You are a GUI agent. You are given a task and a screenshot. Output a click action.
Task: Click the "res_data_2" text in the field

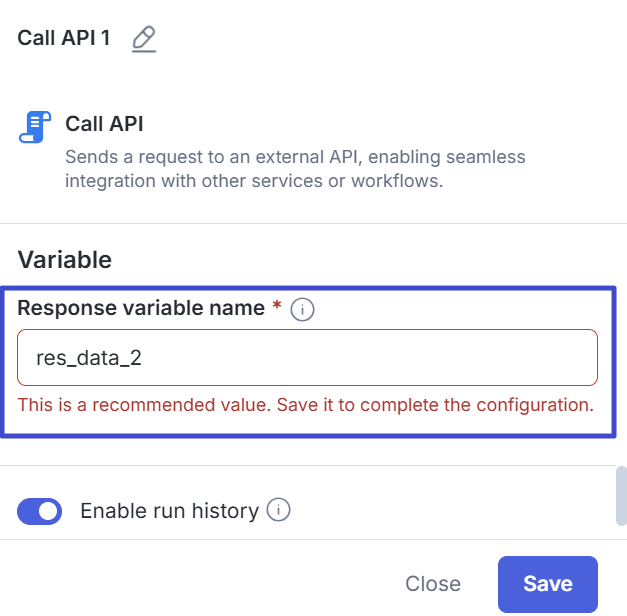tap(89, 357)
